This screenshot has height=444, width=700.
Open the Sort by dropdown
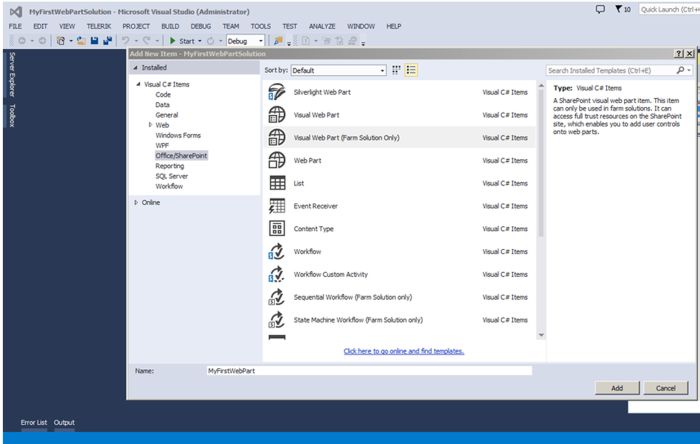point(338,71)
